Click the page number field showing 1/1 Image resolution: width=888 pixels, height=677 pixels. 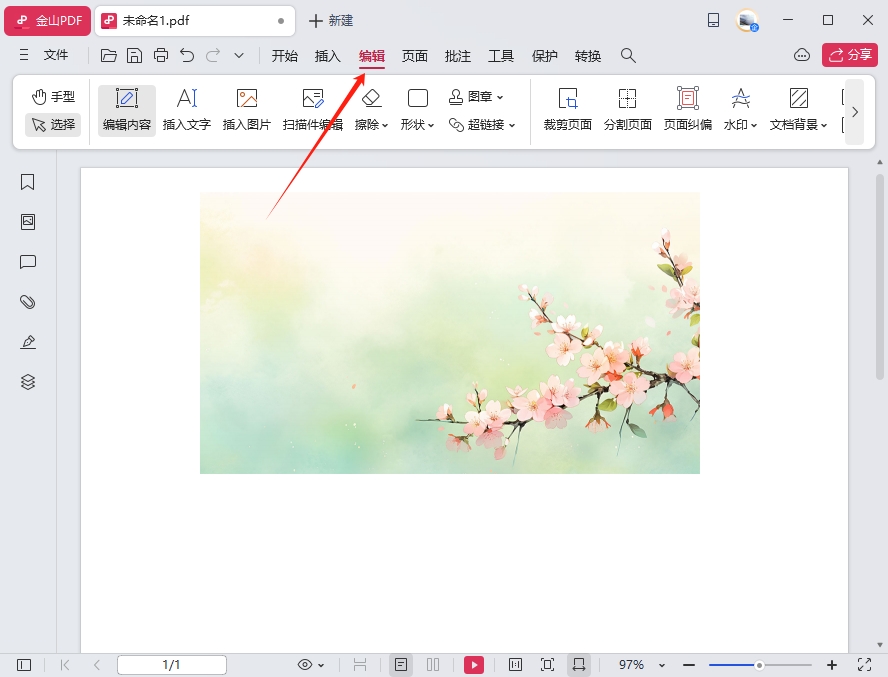point(171,665)
